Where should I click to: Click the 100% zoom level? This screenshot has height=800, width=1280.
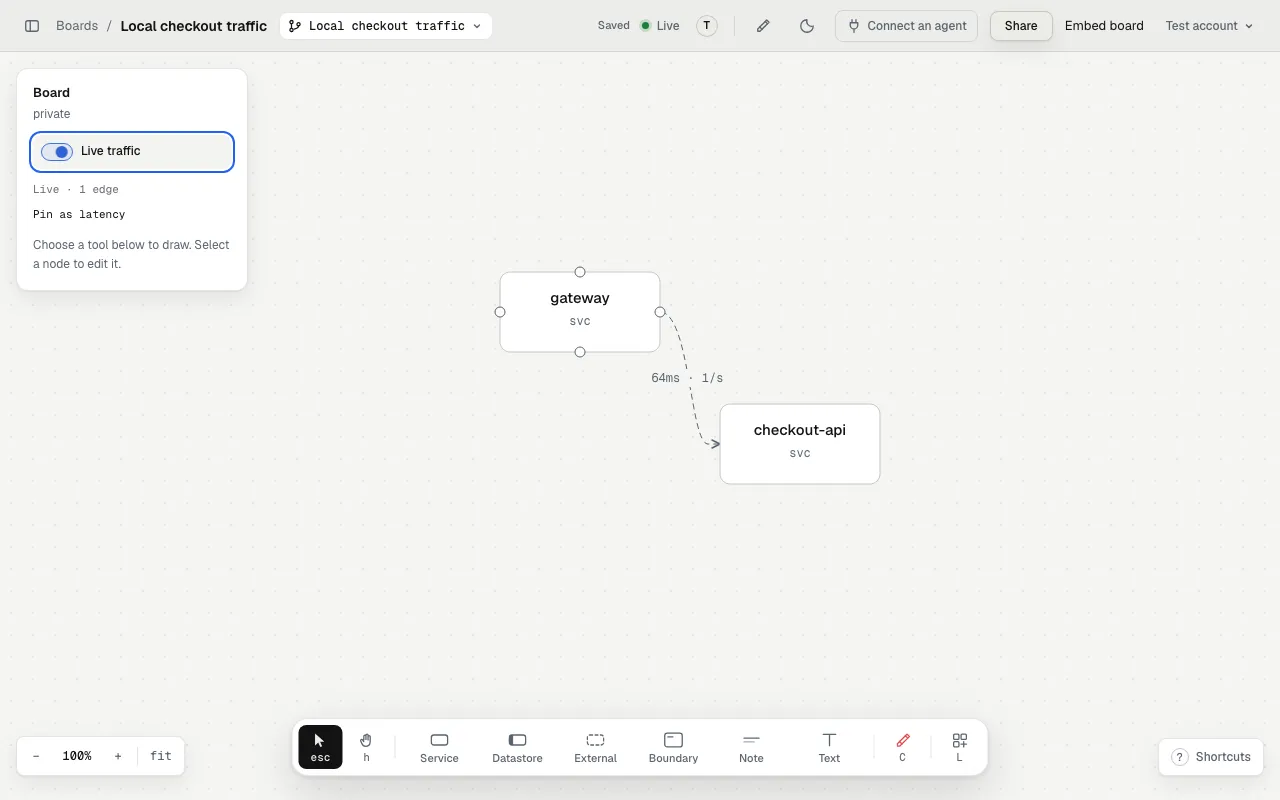77,756
